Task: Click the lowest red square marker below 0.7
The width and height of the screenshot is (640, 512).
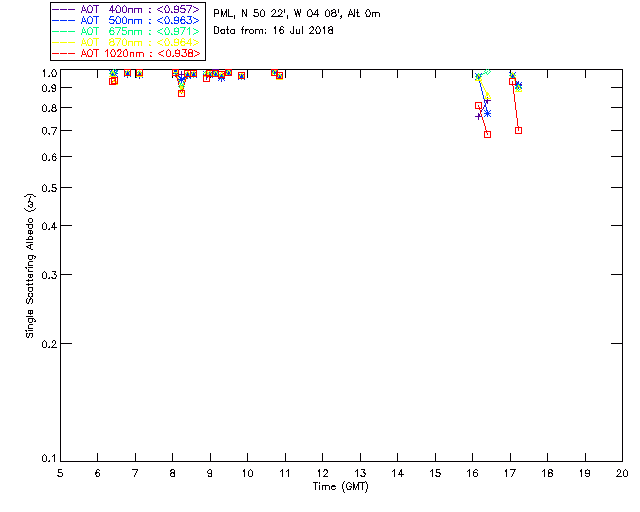Action: 487,134
